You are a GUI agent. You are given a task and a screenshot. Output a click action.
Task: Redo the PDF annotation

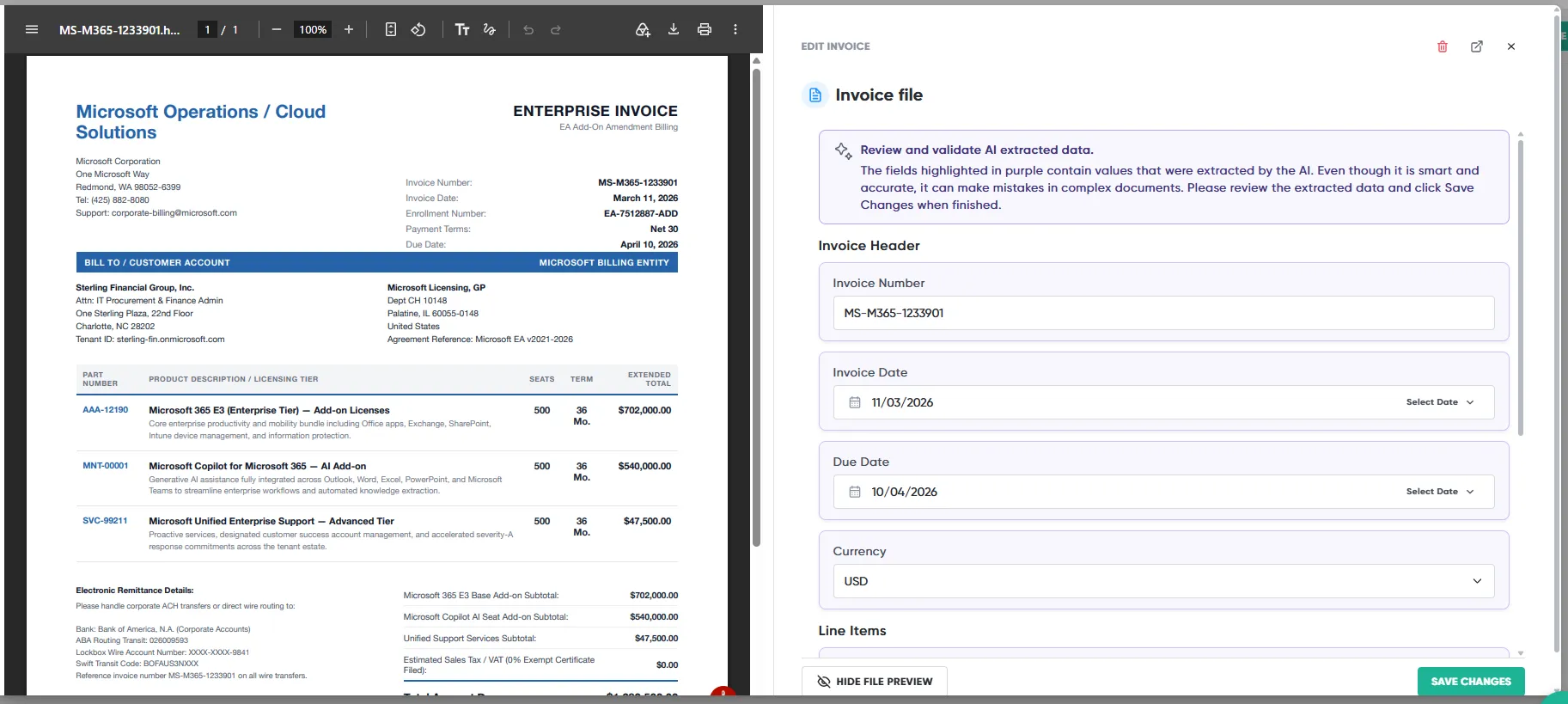coord(556,29)
